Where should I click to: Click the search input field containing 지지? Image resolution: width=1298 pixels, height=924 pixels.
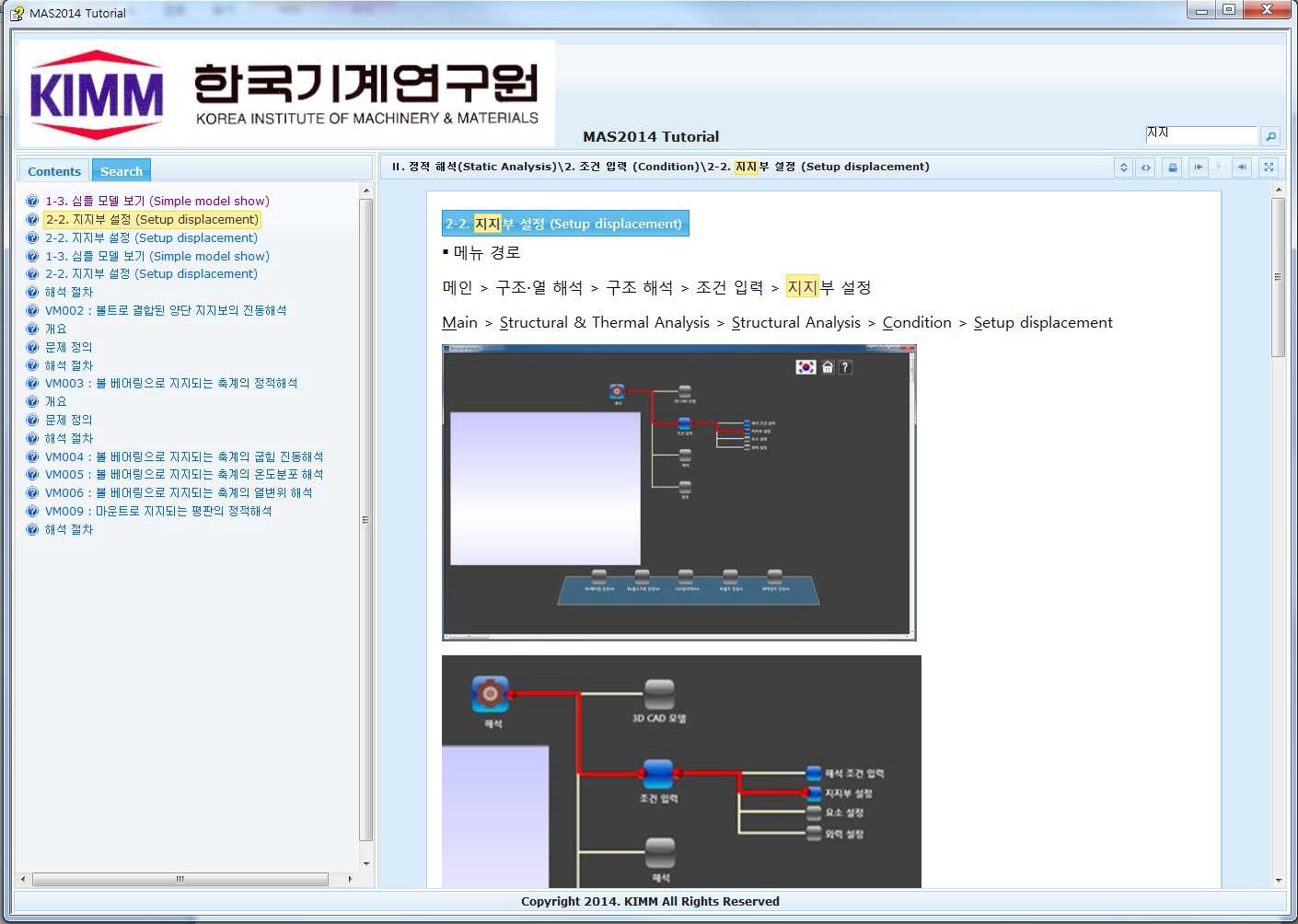[1200, 134]
